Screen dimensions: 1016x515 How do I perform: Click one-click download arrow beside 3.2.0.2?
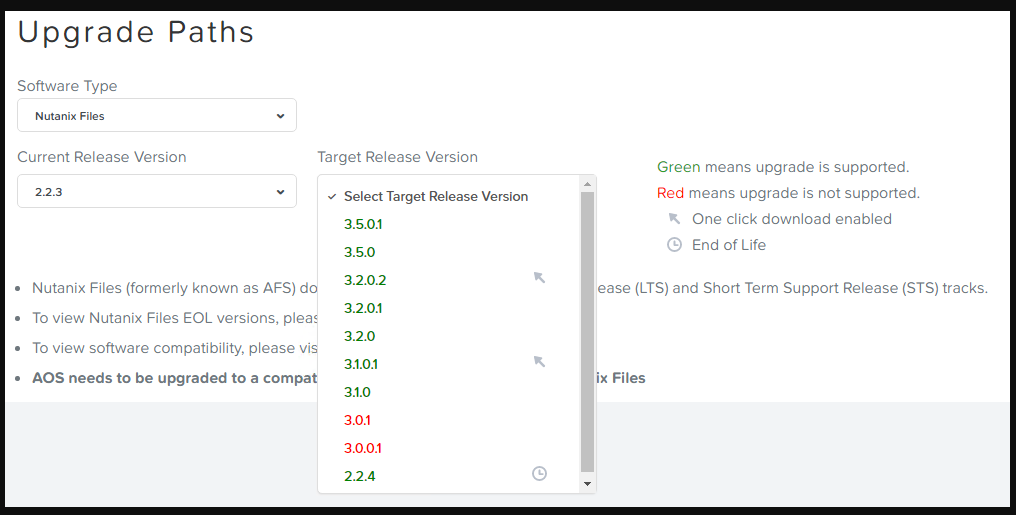tap(539, 278)
